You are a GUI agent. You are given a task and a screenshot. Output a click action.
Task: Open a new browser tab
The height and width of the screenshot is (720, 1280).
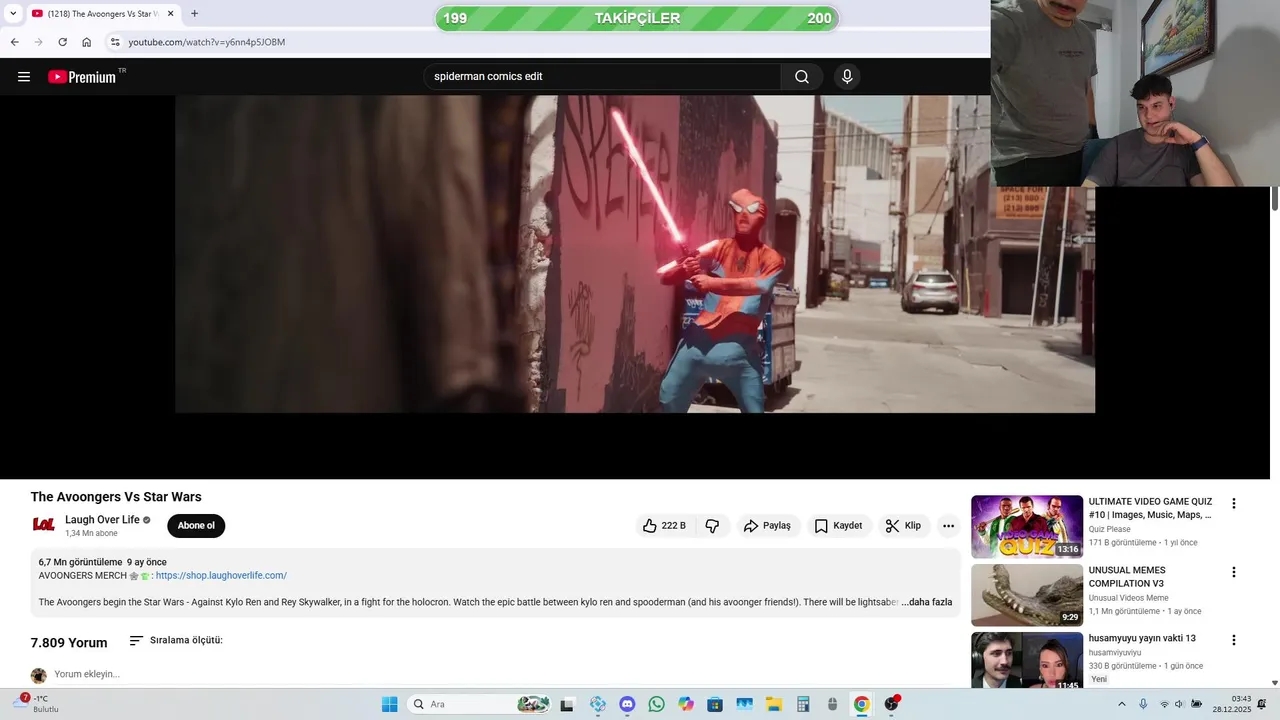[x=194, y=14]
